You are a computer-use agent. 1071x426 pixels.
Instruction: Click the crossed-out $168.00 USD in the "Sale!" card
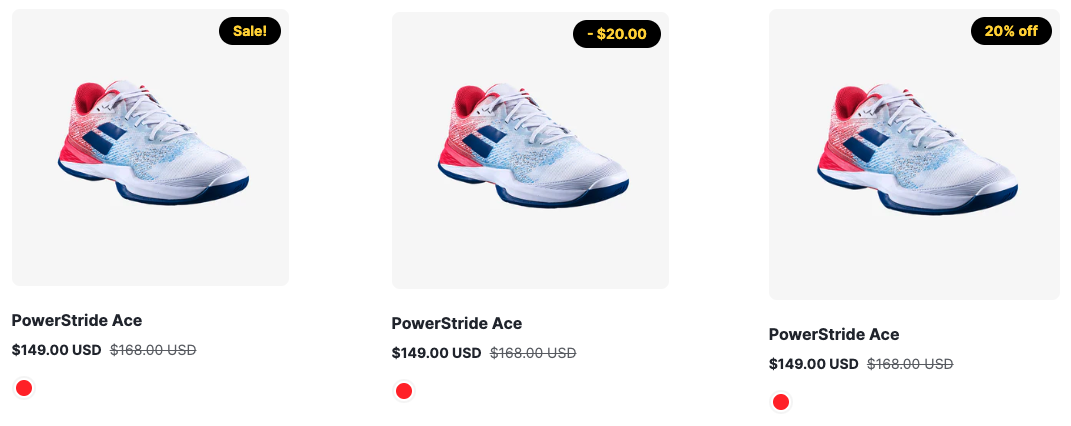[153, 350]
